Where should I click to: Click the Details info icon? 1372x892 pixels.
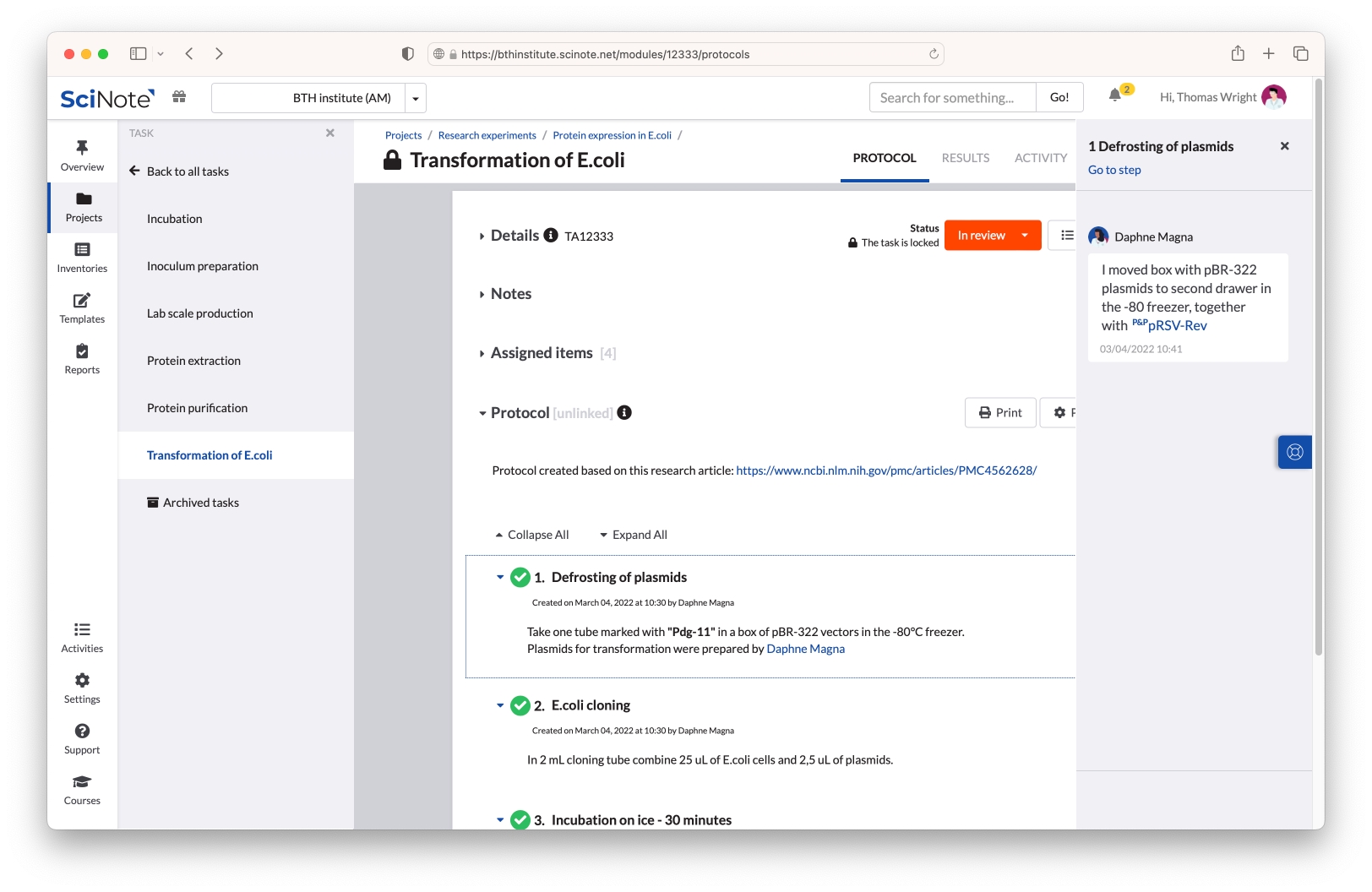pos(551,235)
